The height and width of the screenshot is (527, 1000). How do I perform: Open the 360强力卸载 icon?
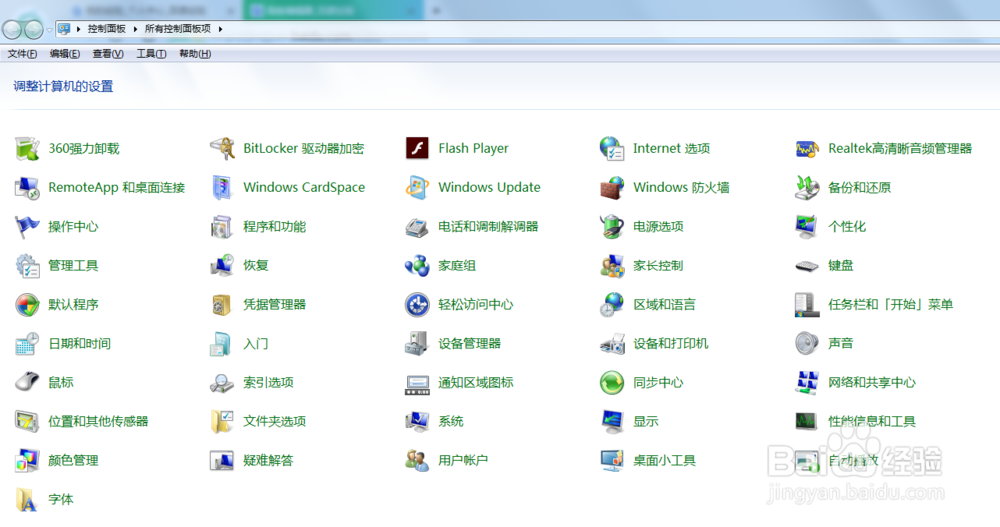pos(27,149)
